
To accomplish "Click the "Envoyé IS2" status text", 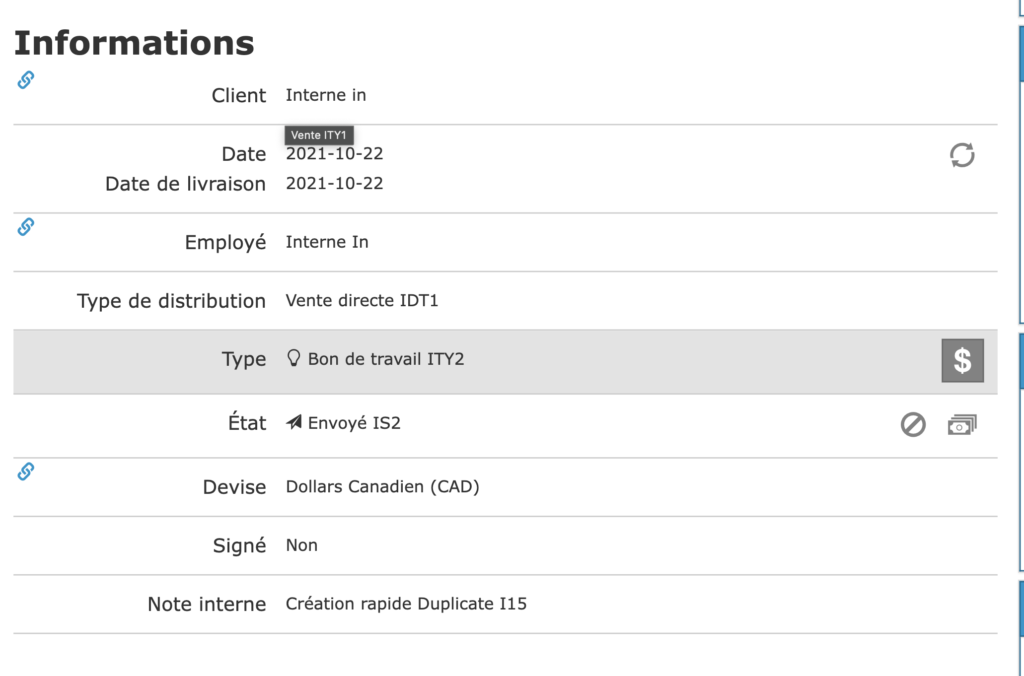I will (354, 423).
